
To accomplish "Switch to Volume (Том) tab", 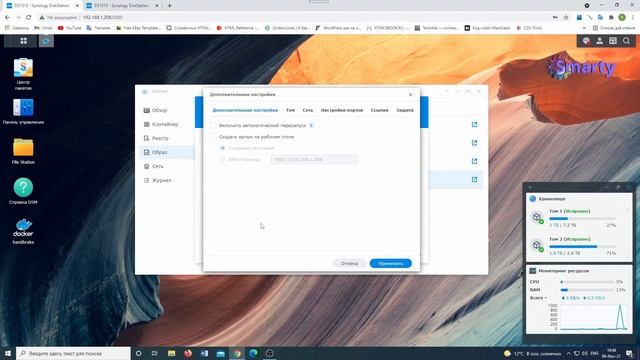I will [290, 110].
